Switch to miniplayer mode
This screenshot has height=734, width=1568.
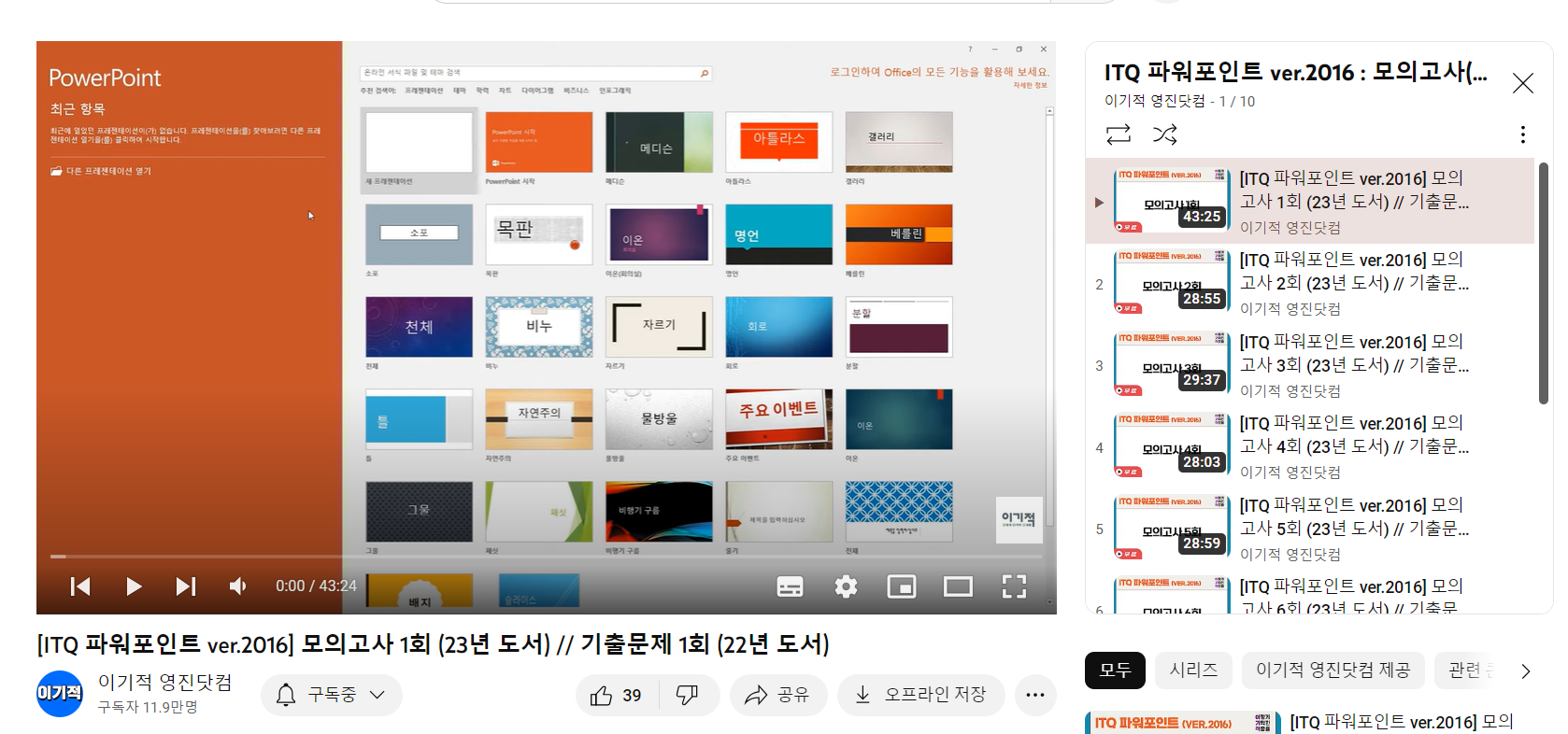pyautogui.click(x=902, y=586)
